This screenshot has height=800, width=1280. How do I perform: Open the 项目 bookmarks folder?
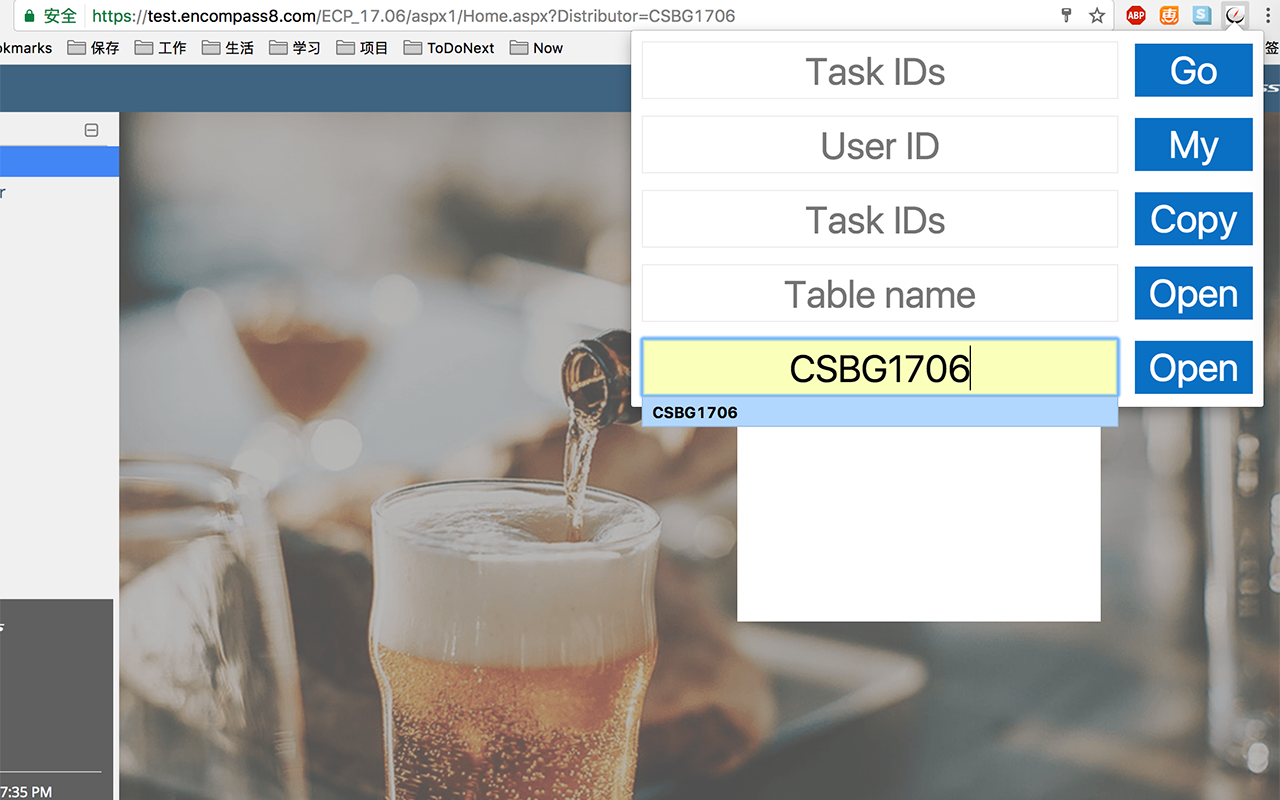click(x=362, y=47)
